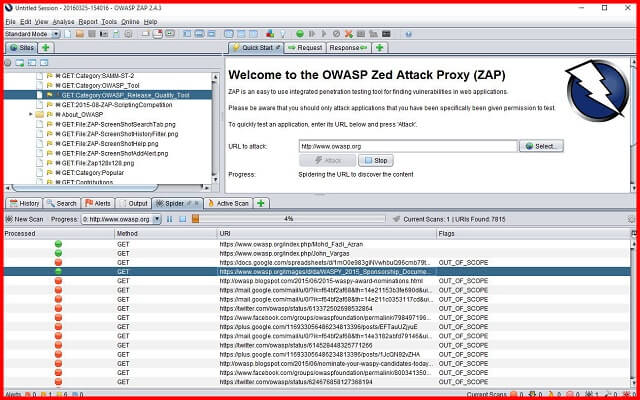Select GET:Category:OWASP_Tool tree node
Viewport: 640px width, 400px height.
(100, 85)
